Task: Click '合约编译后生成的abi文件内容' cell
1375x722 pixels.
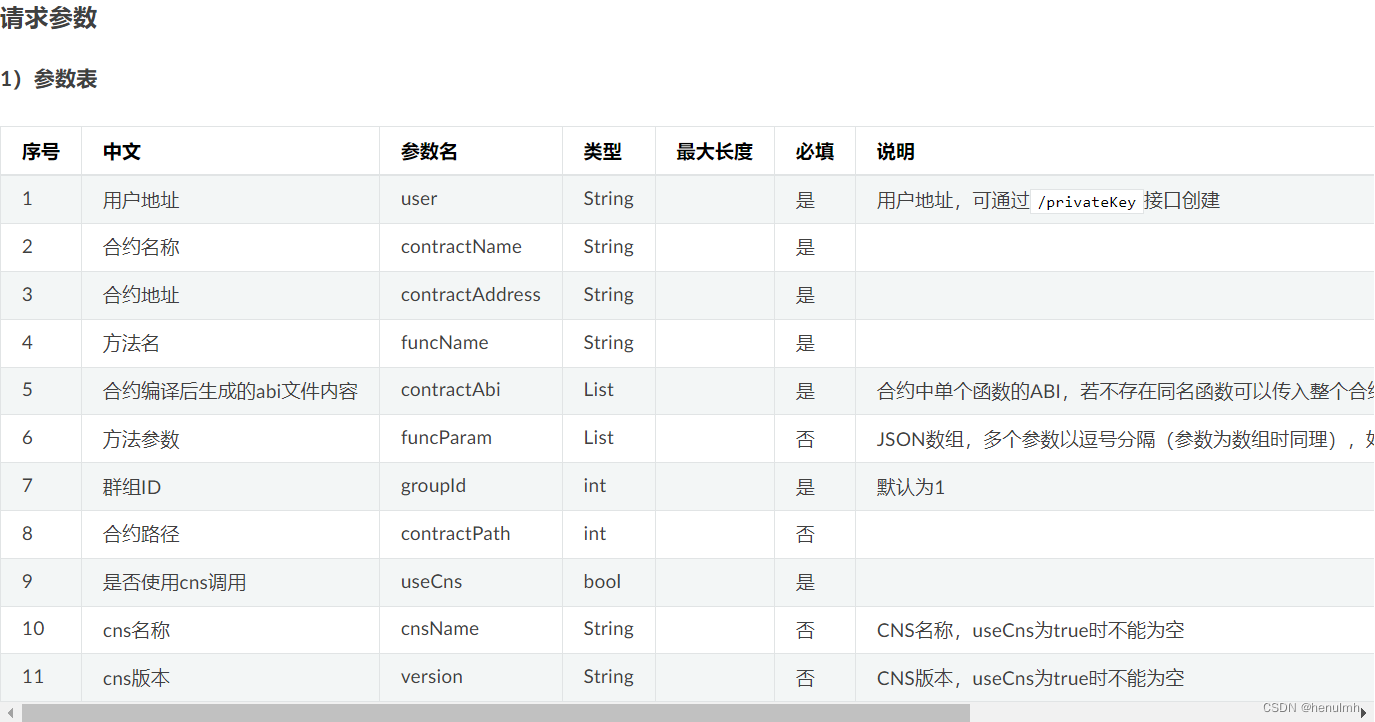Action: pyautogui.click(x=230, y=391)
